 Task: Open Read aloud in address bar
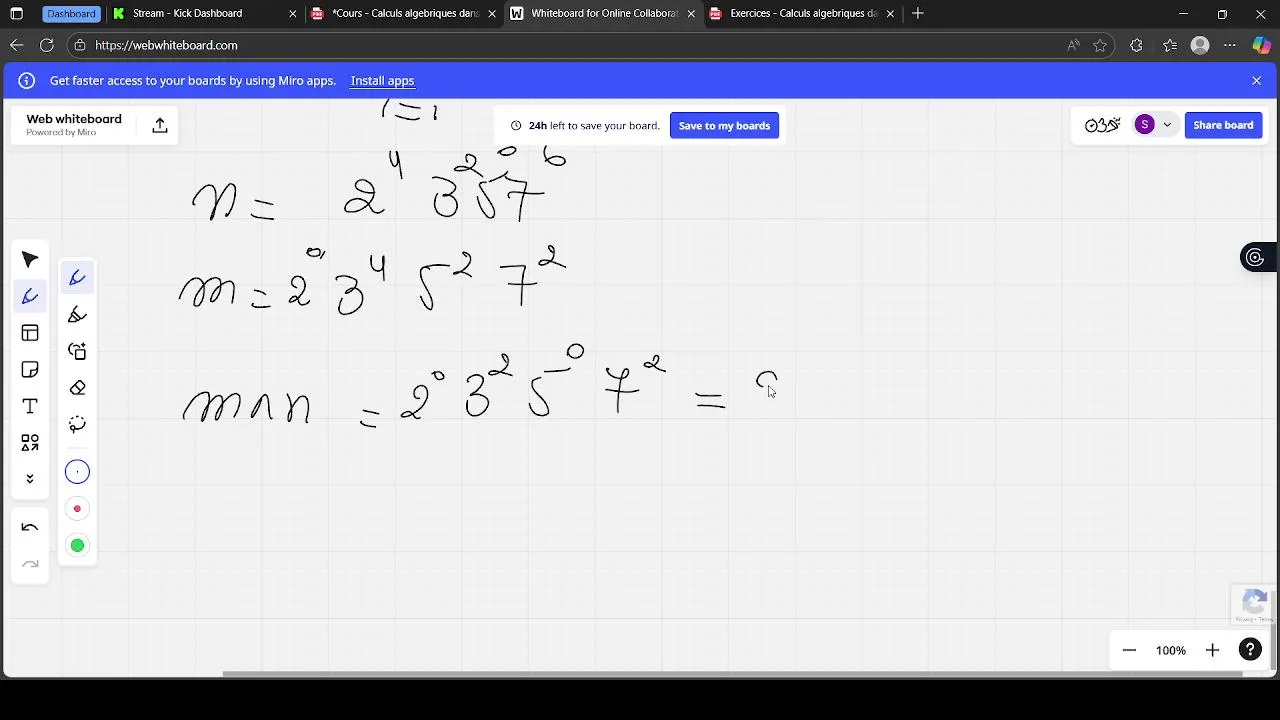coord(1073,45)
